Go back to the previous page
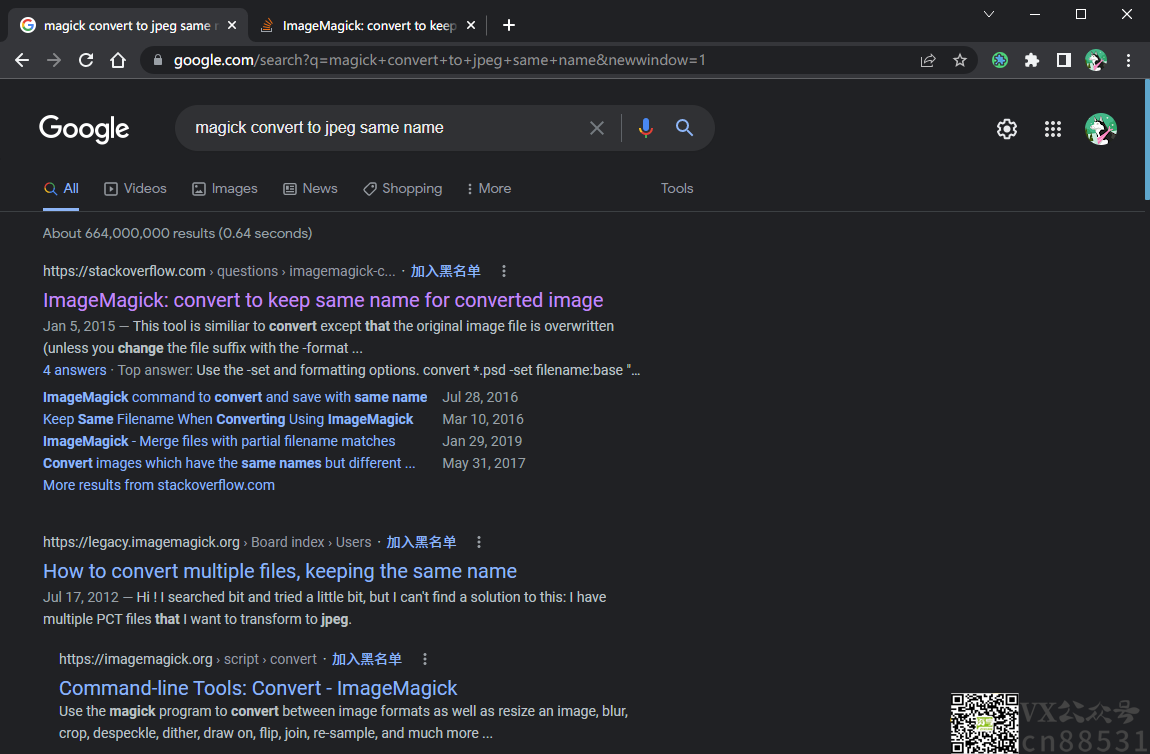The height and width of the screenshot is (754, 1150). point(22,60)
